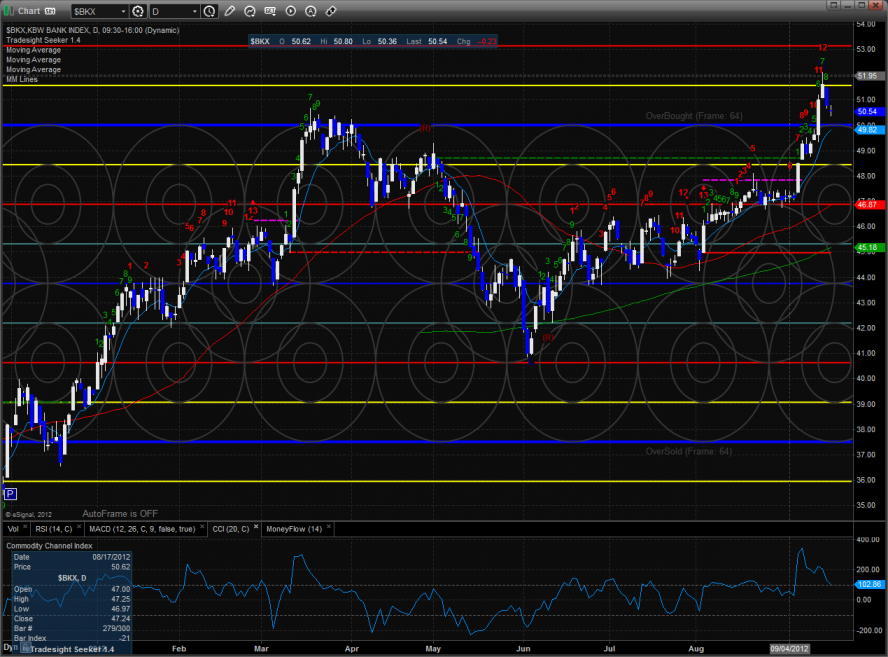Switch to the RSI (14, C) tab
Image resolution: width=888 pixels, height=657 pixels.
click(x=55, y=528)
